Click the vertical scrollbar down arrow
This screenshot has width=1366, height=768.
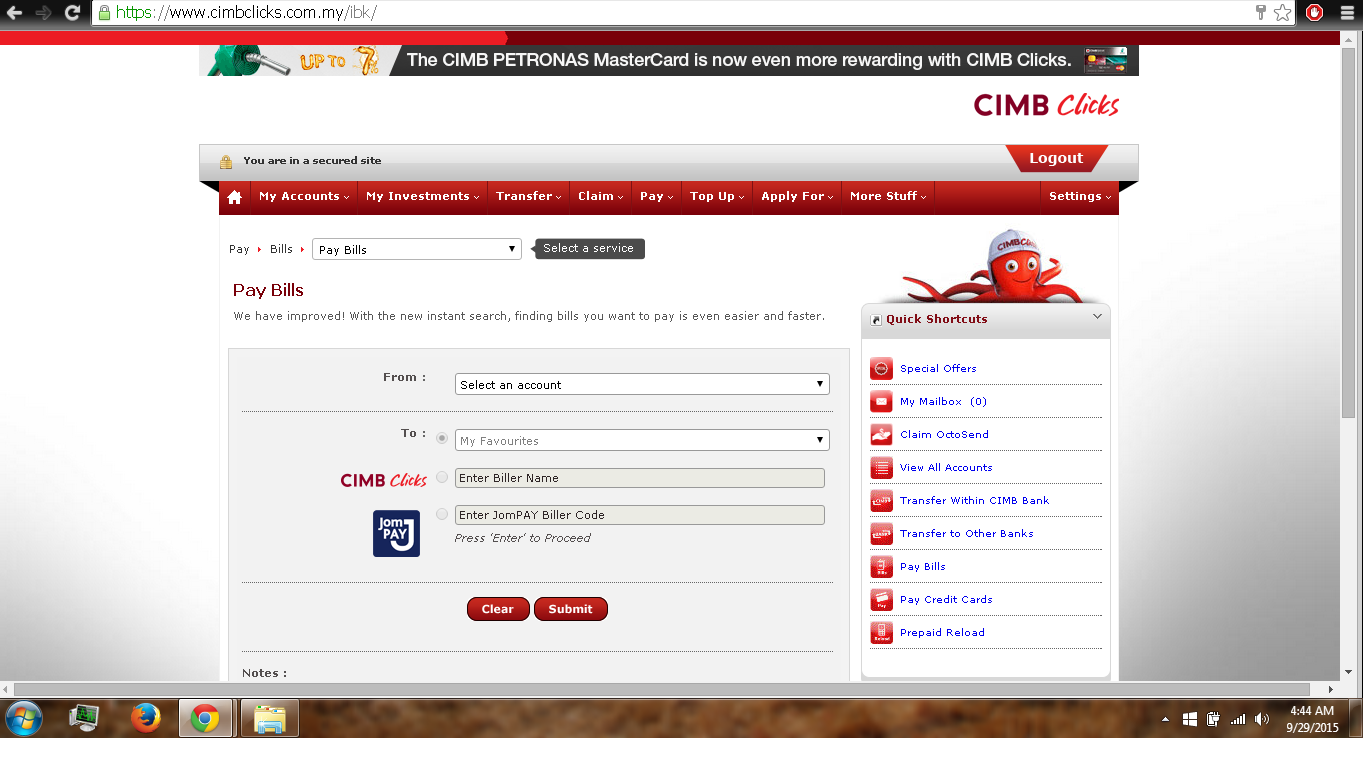pyautogui.click(x=1349, y=673)
